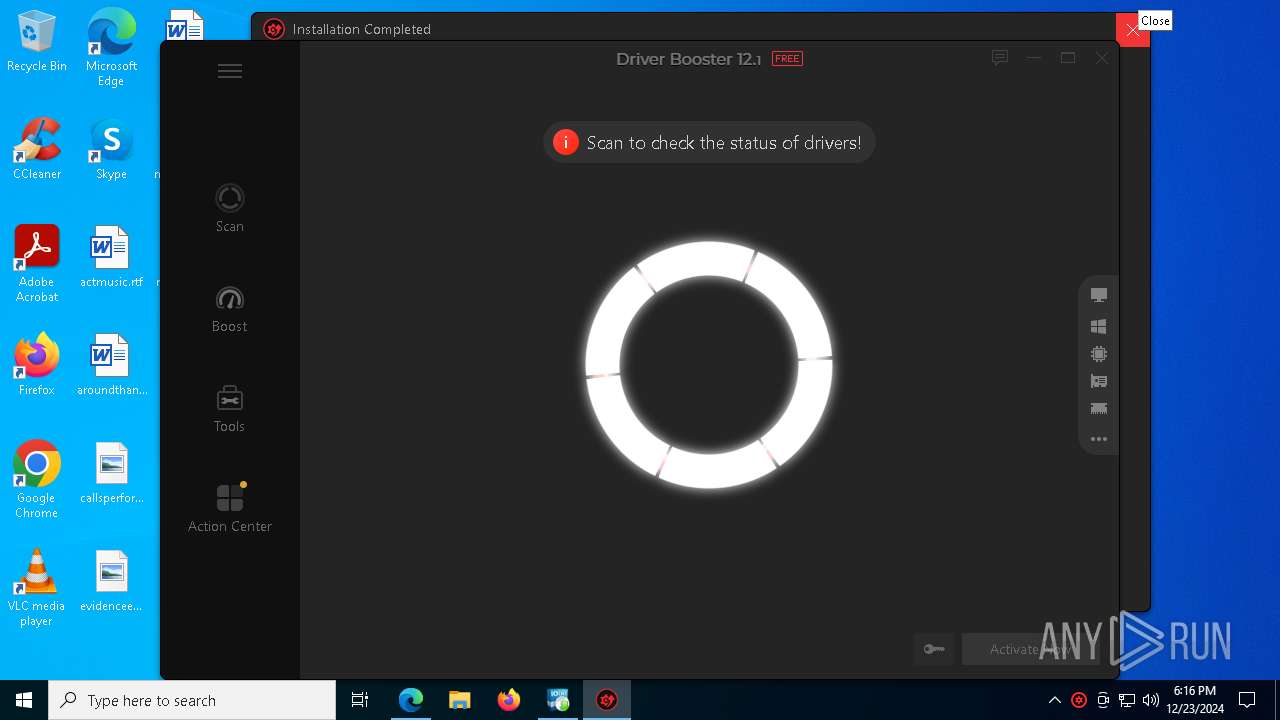Open Firefox from the taskbar
Viewport: 1280px width, 720px height.
(x=509, y=700)
